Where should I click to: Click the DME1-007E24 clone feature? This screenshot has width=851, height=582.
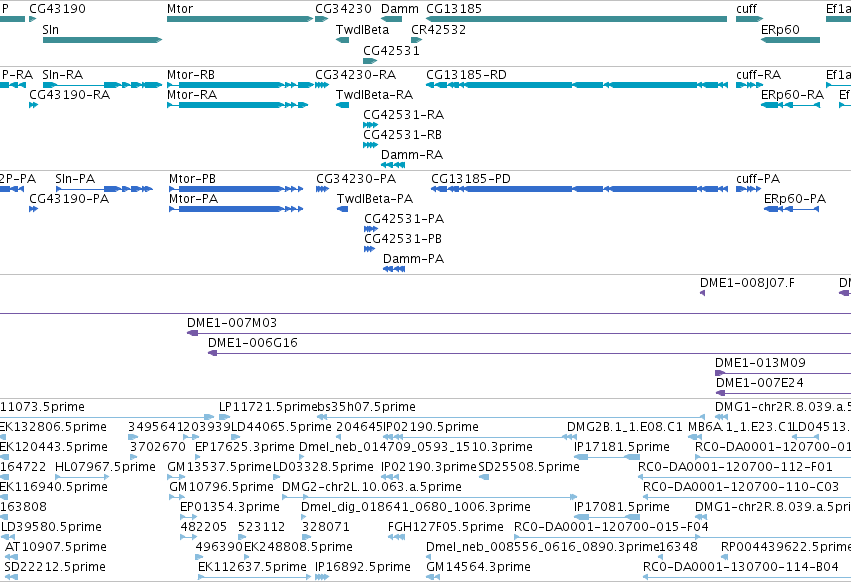click(x=784, y=393)
